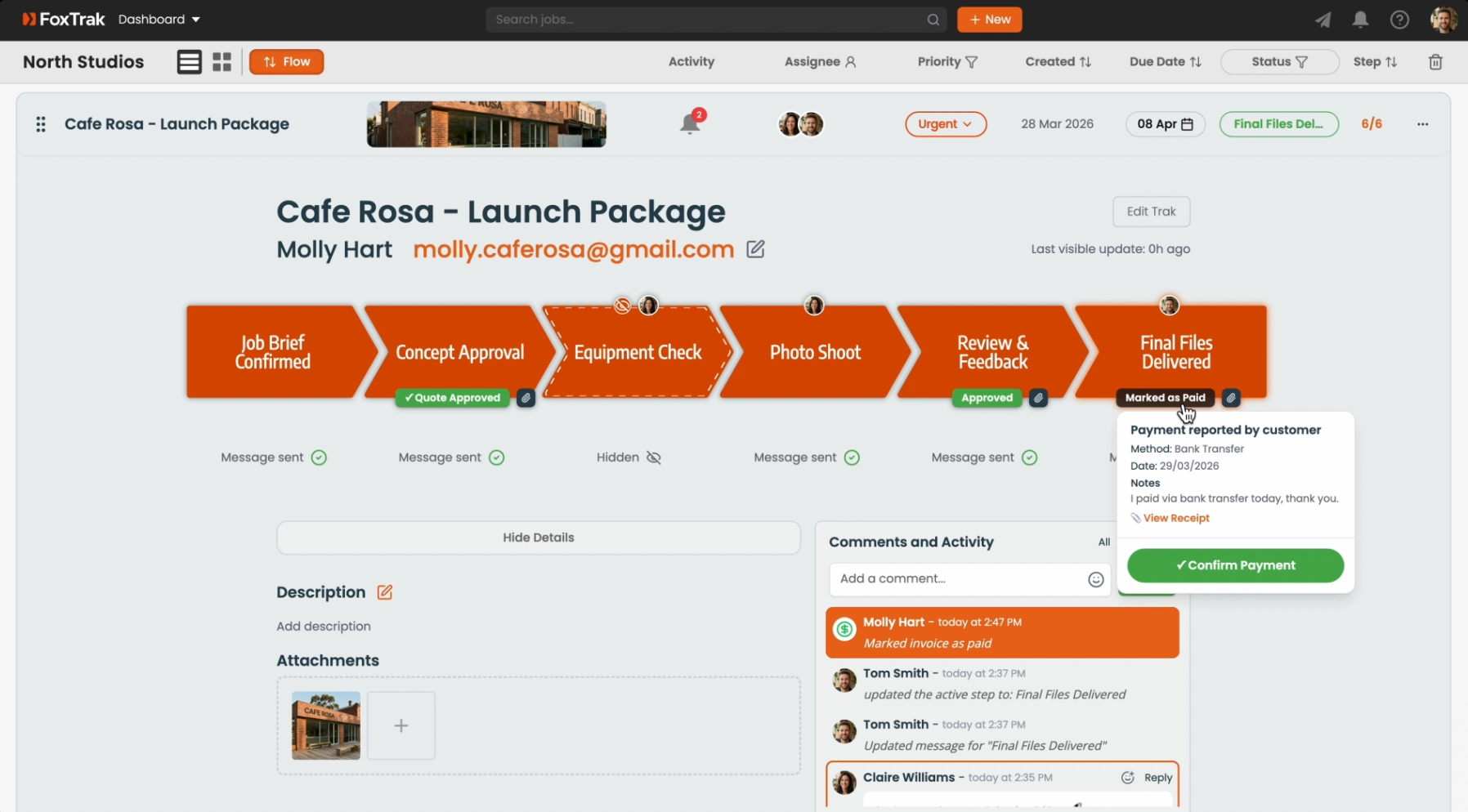This screenshot has height=812, width=1468.
Task: Toggle the Quote Approved badge
Action: (x=452, y=398)
